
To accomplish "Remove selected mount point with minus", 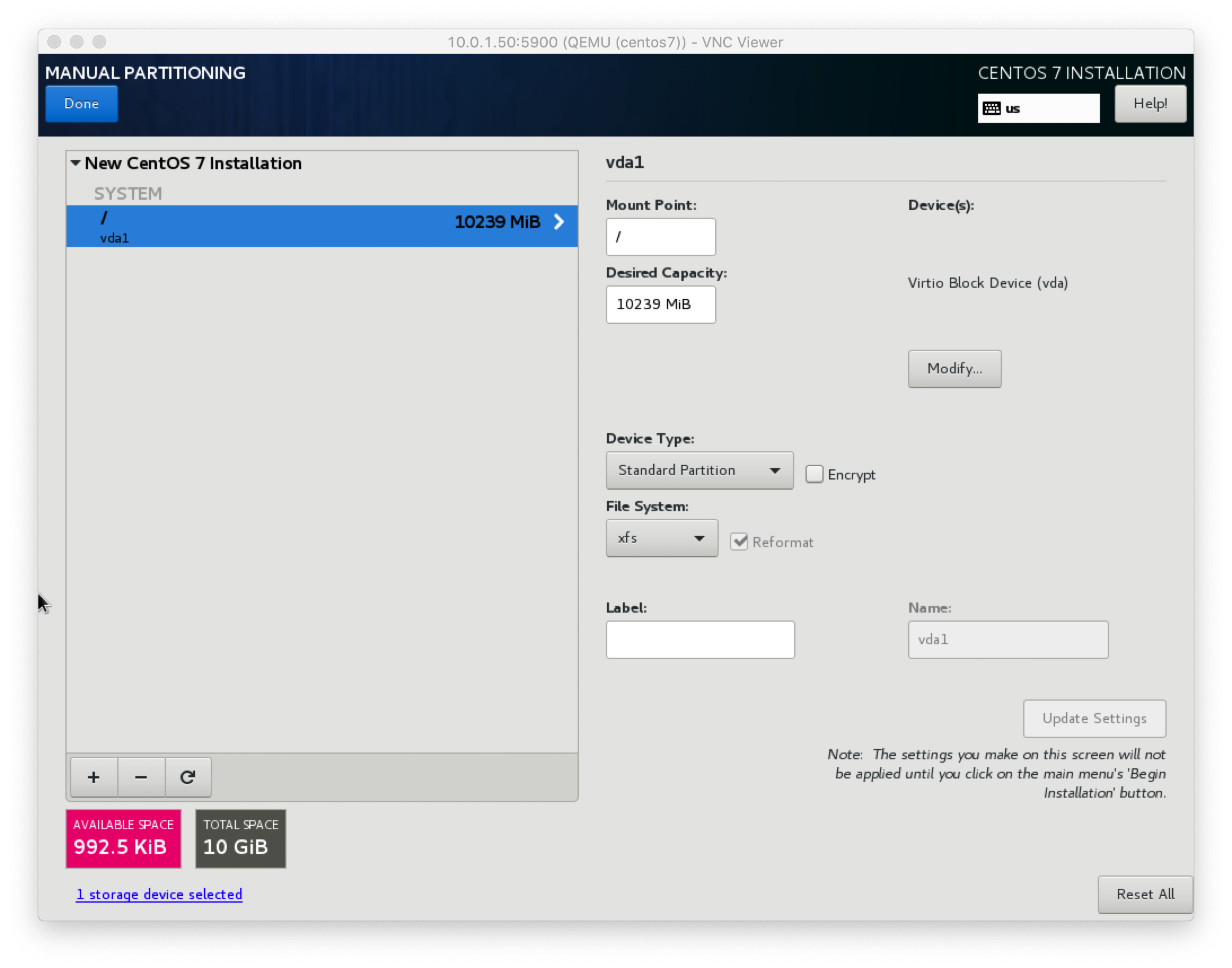I will (141, 776).
